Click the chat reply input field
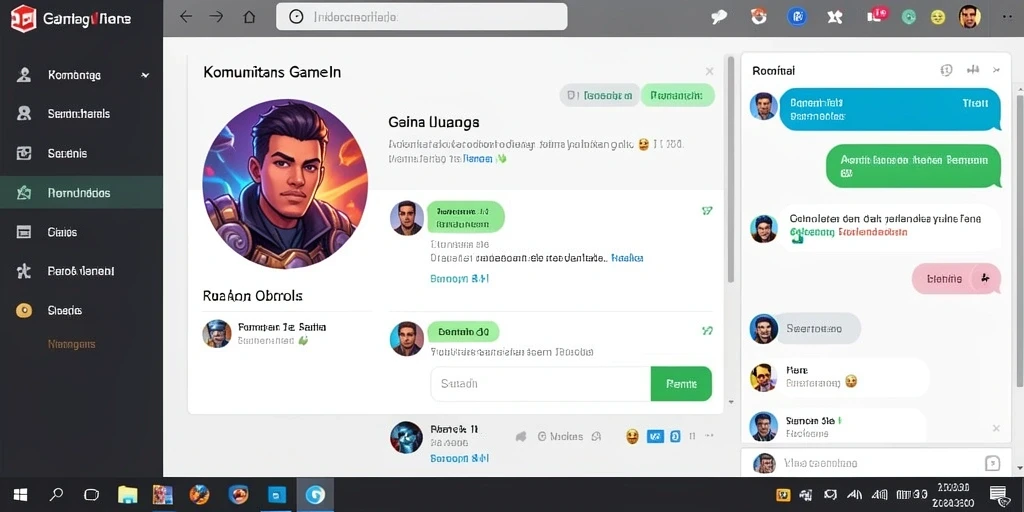This screenshot has height=512, width=1024. [875, 463]
